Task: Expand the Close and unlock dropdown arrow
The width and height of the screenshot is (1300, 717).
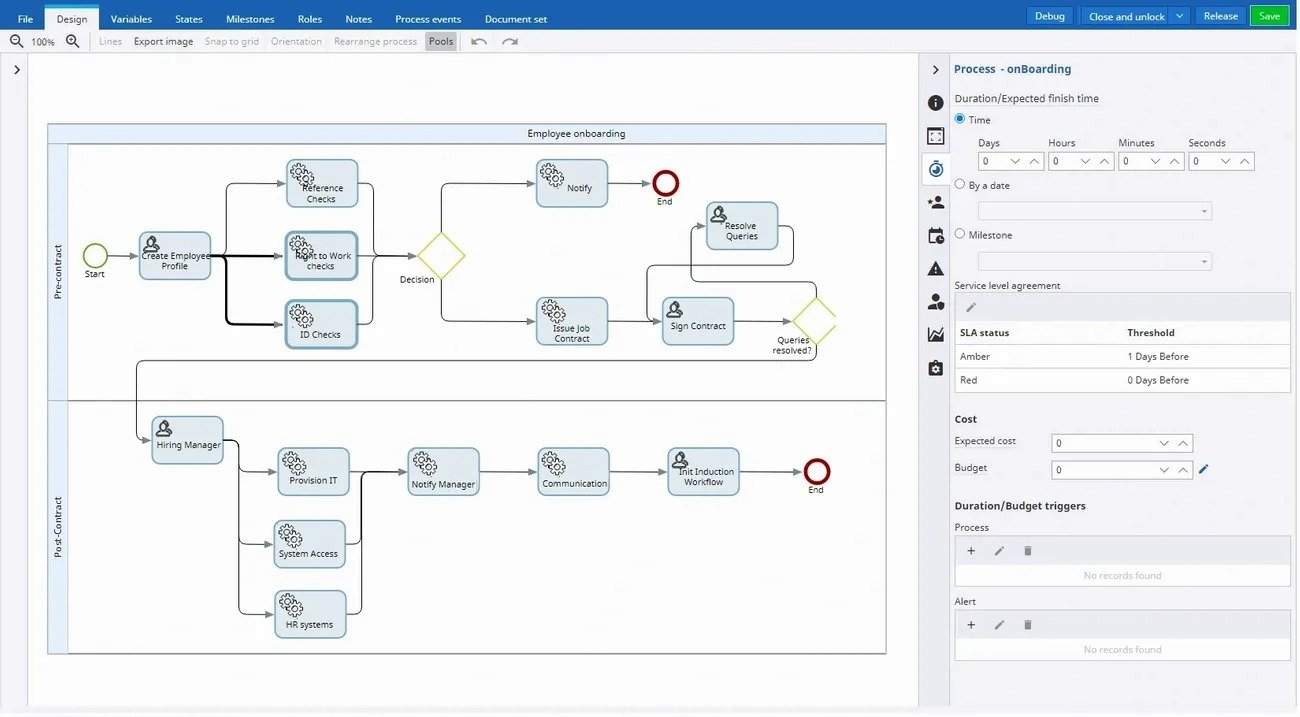Action: 1180,16
